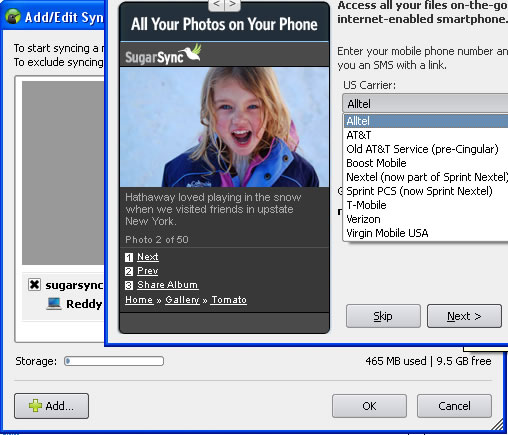The height and width of the screenshot is (435, 508).
Task: Click the window resize grip corner
Action: (497, 424)
